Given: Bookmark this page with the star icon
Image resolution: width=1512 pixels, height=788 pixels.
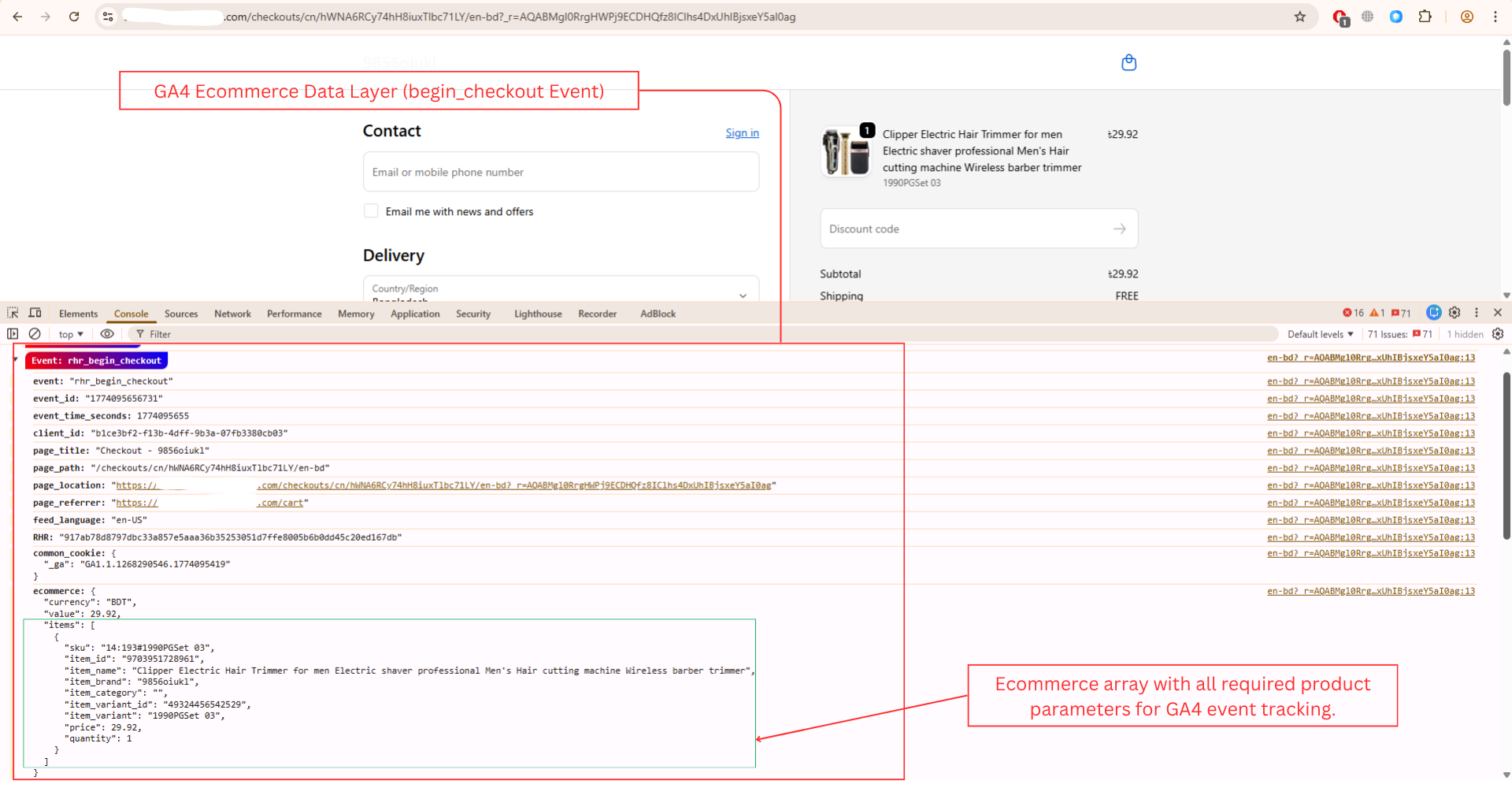Looking at the screenshot, I should [x=1300, y=17].
